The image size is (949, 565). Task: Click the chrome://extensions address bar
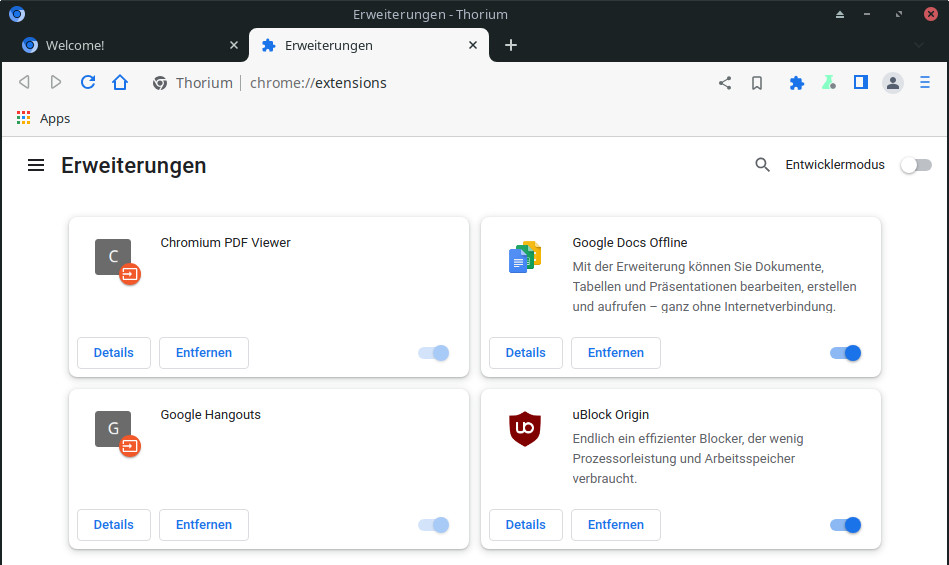click(x=318, y=83)
